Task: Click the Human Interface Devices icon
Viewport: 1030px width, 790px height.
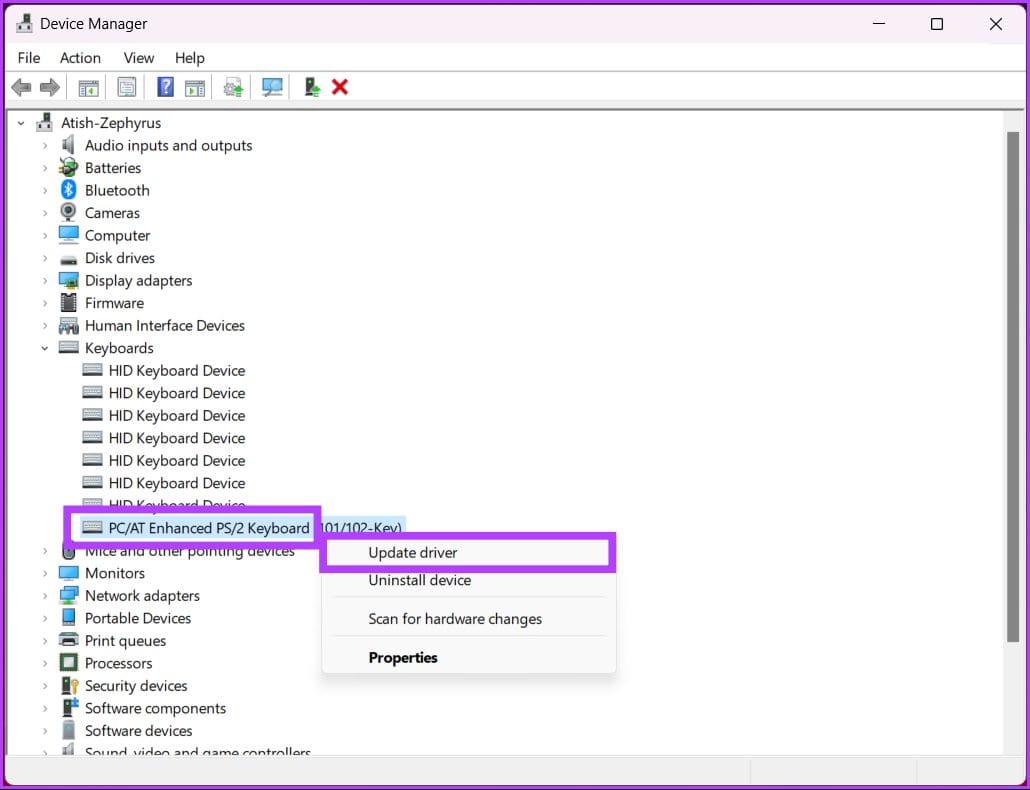Action: click(x=68, y=325)
